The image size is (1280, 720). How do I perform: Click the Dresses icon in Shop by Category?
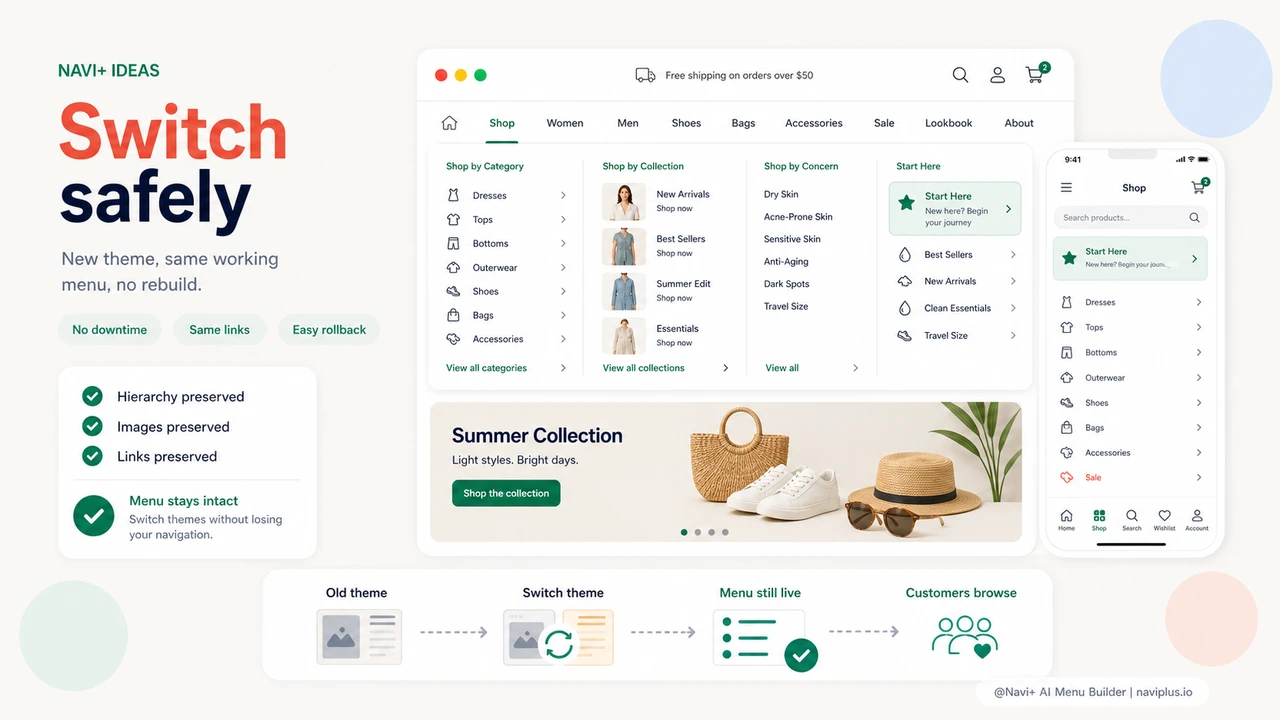pos(453,195)
